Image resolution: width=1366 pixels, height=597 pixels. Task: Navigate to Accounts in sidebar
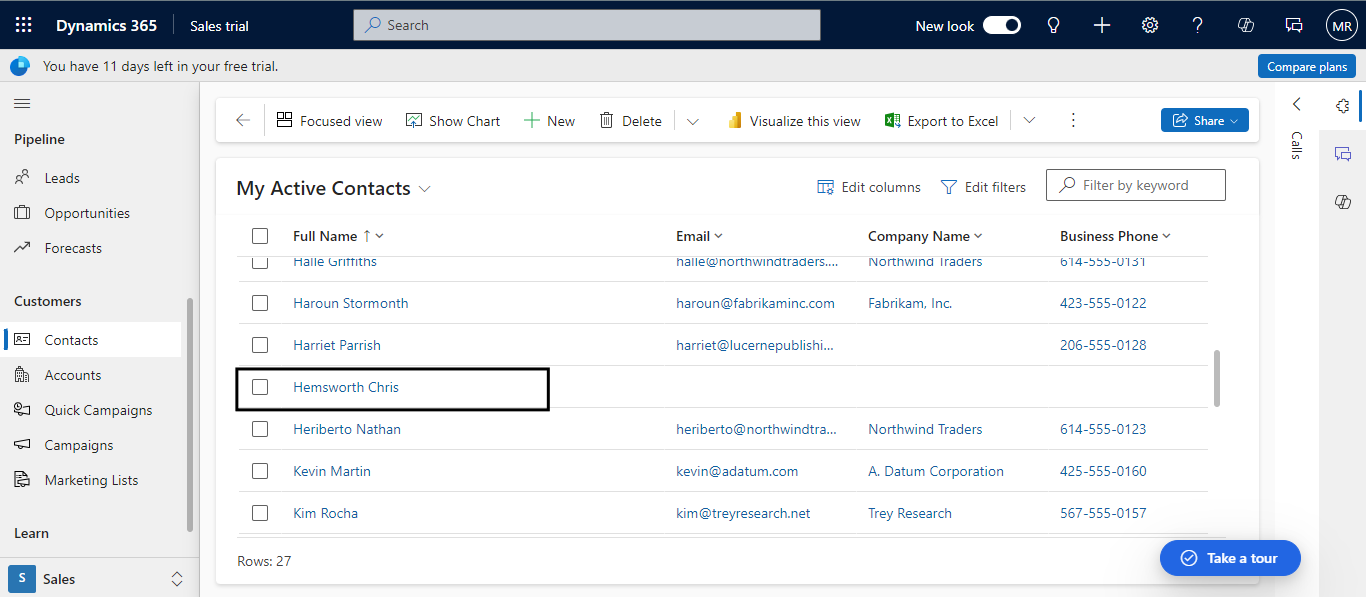[72, 375]
